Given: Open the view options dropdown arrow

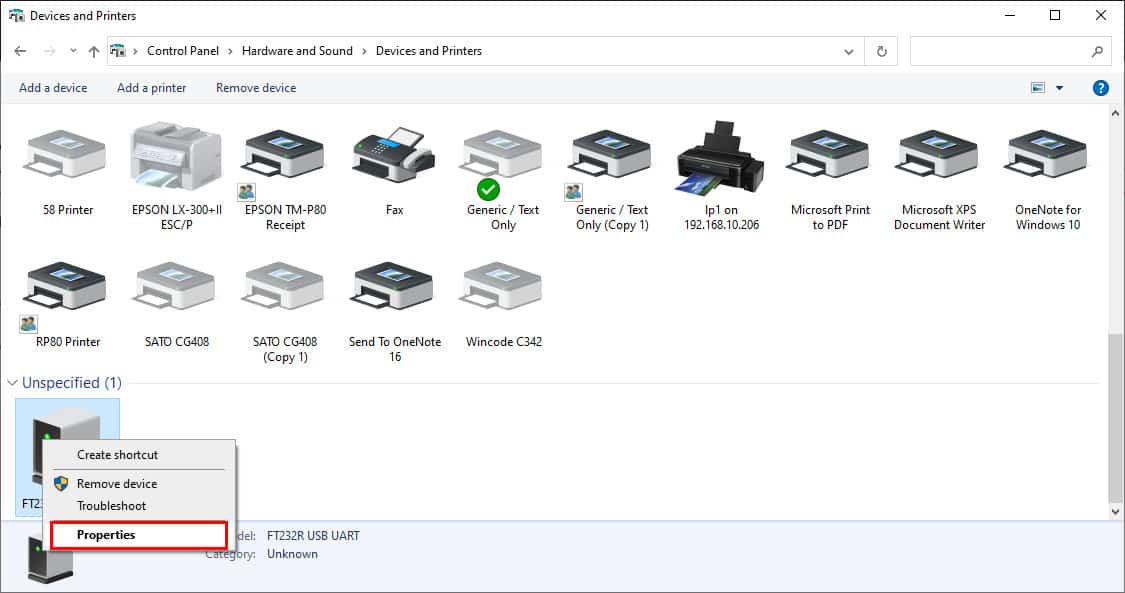Looking at the screenshot, I should tap(1060, 88).
